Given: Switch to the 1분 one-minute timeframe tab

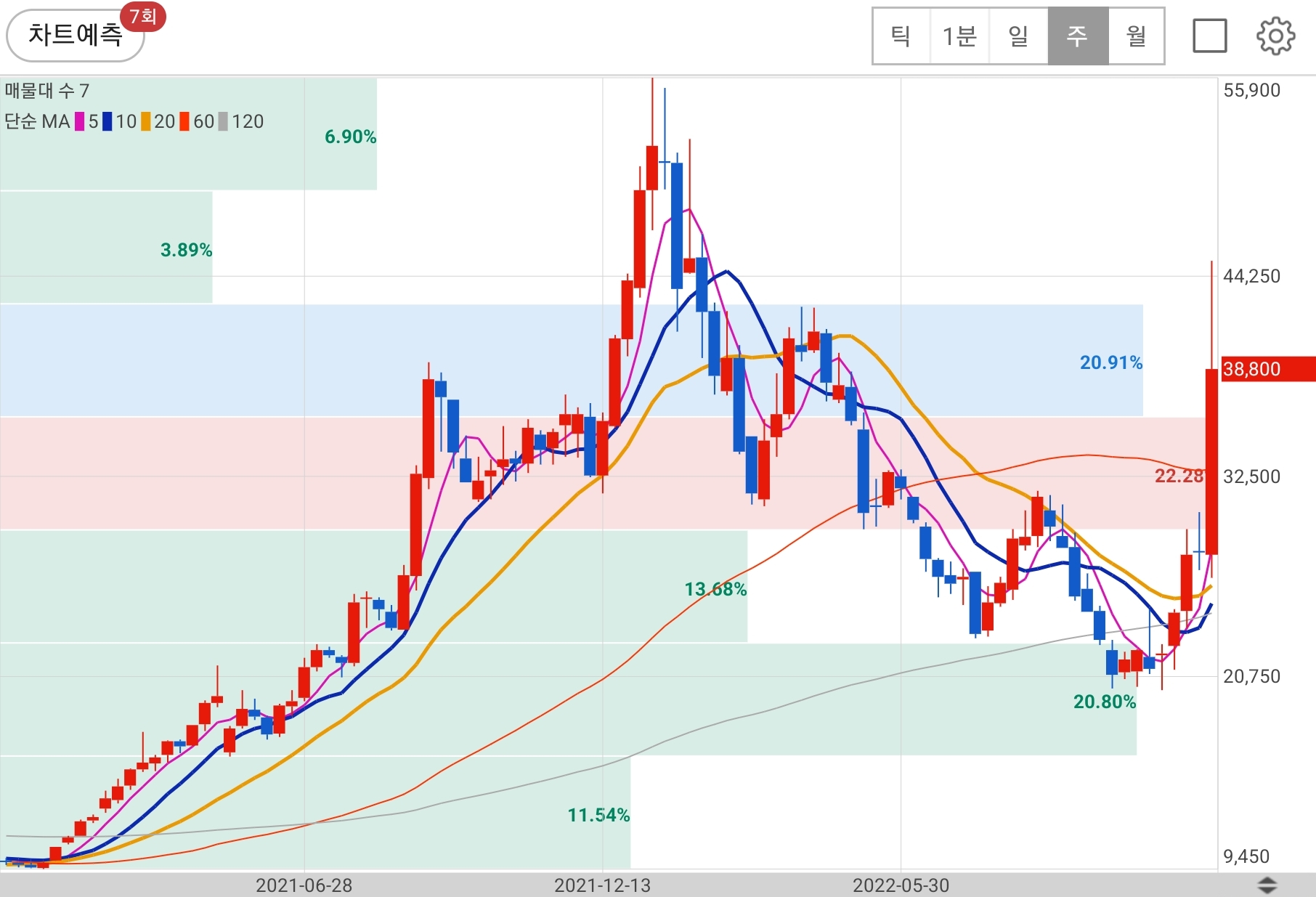Looking at the screenshot, I should tap(959, 36).
